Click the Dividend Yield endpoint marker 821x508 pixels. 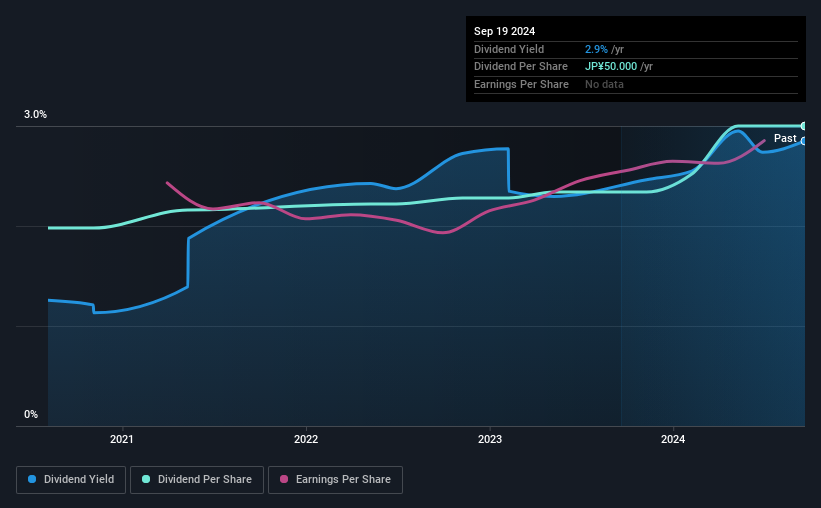coord(803,141)
